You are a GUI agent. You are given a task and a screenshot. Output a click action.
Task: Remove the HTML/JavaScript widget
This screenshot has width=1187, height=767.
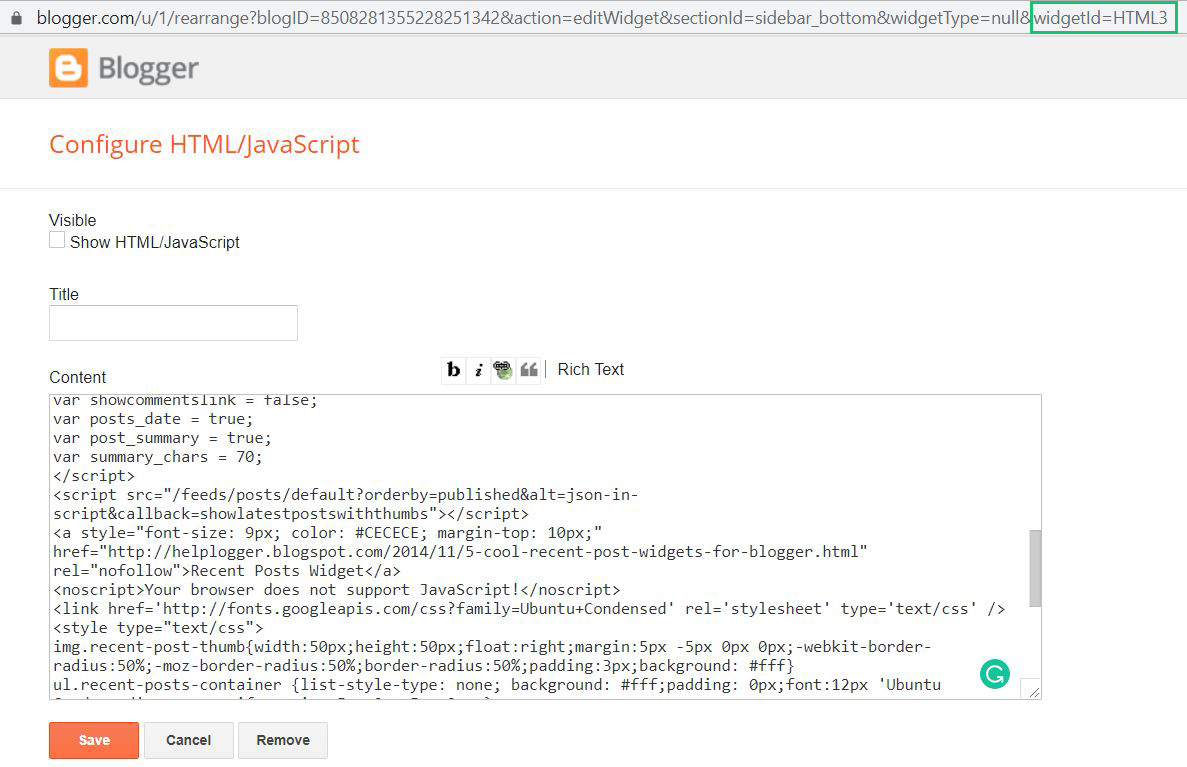click(283, 740)
